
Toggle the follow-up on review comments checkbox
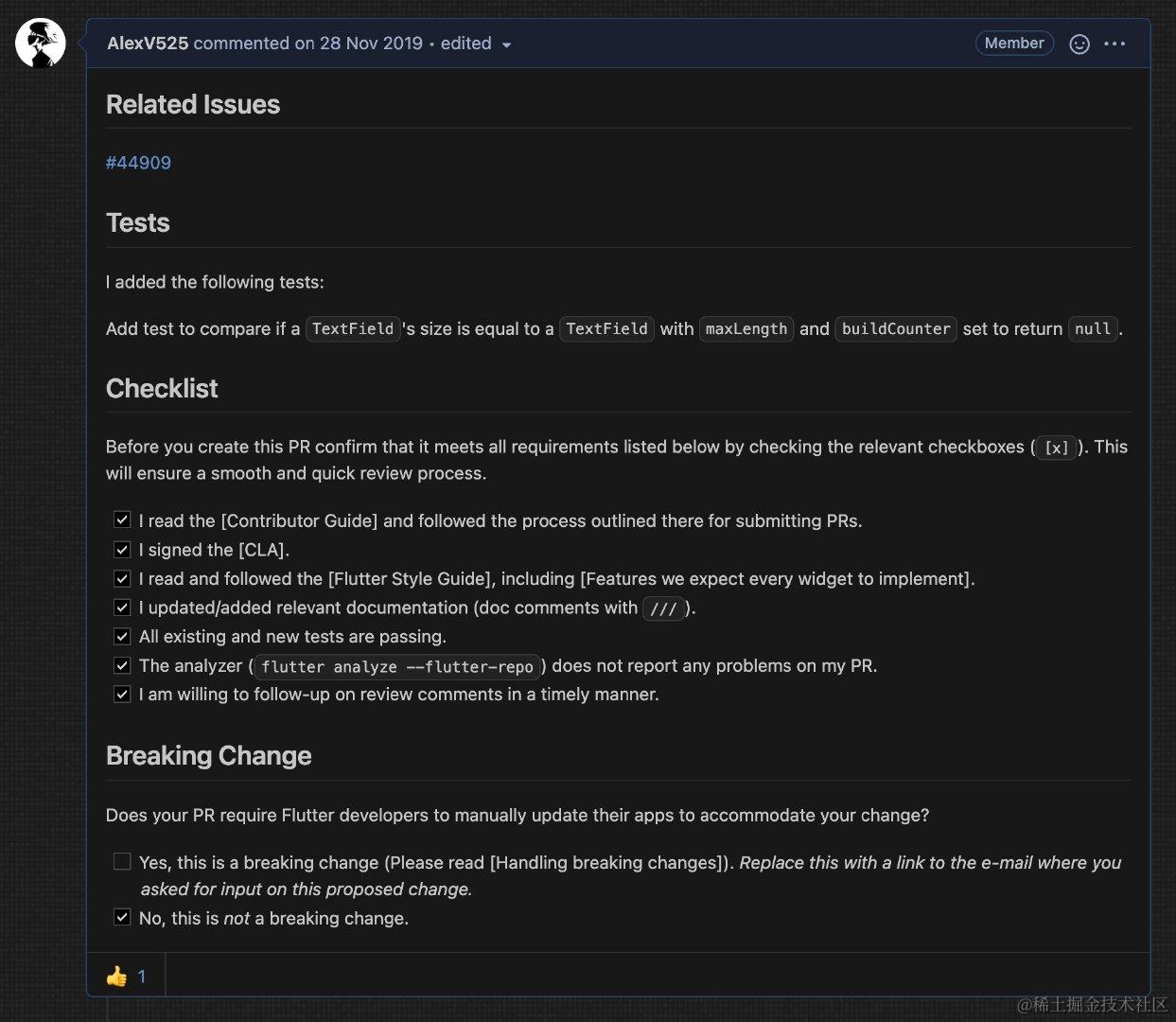pyautogui.click(x=122, y=694)
